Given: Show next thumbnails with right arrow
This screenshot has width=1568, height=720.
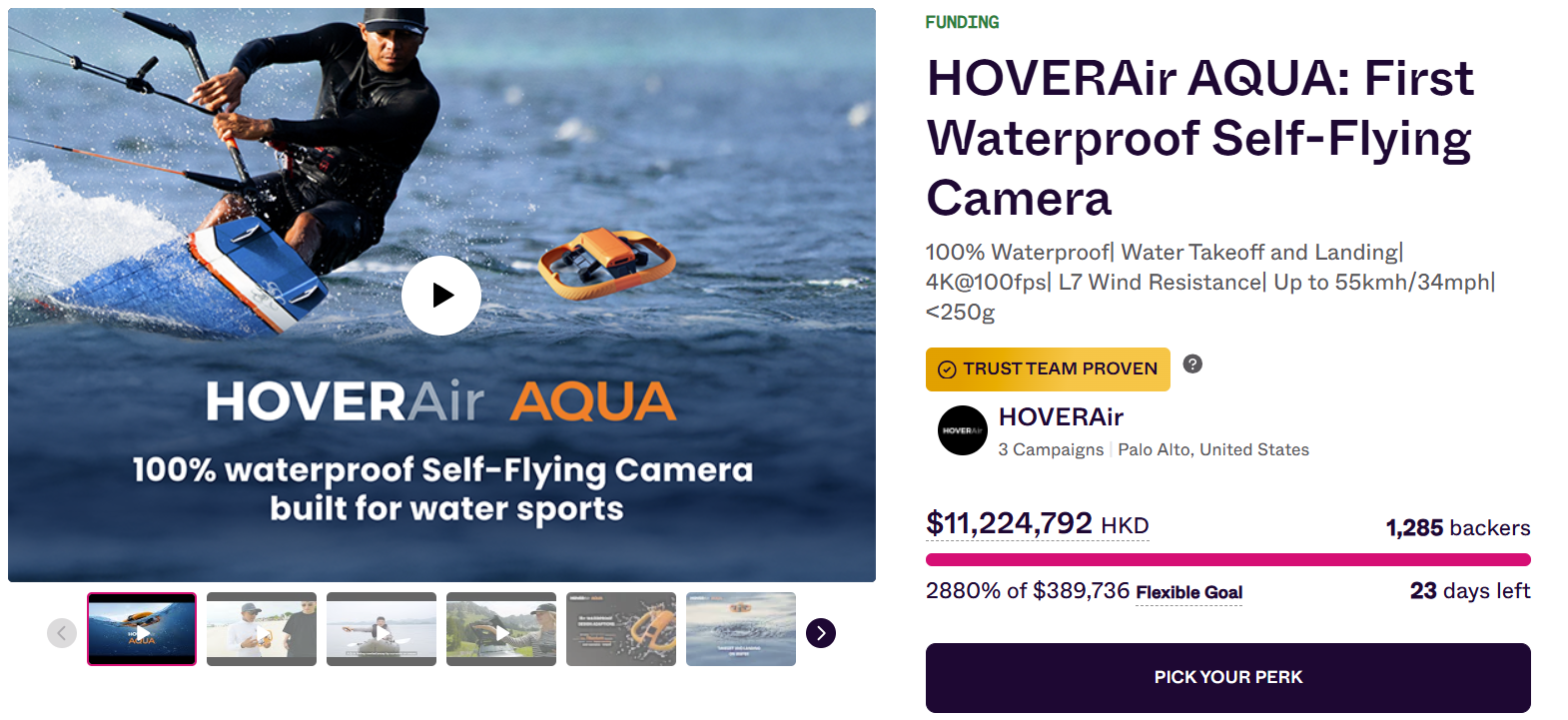Looking at the screenshot, I should pos(821,633).
